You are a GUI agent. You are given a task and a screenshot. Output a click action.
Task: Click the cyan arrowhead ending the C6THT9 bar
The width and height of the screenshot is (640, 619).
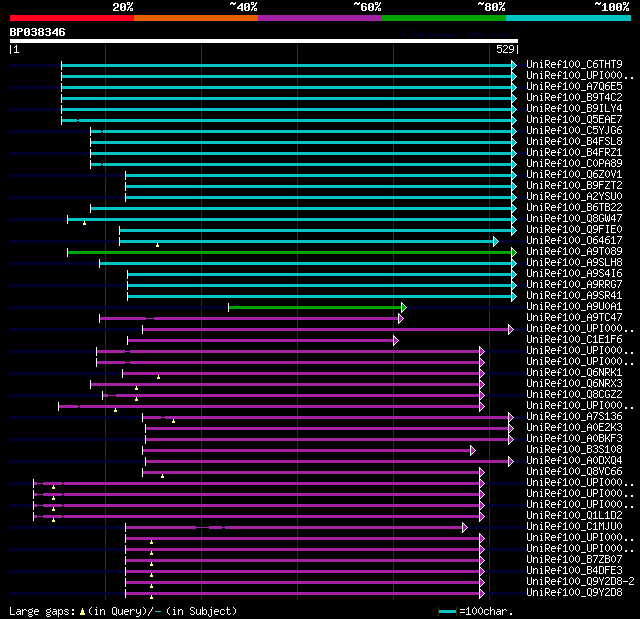(514, 65)
